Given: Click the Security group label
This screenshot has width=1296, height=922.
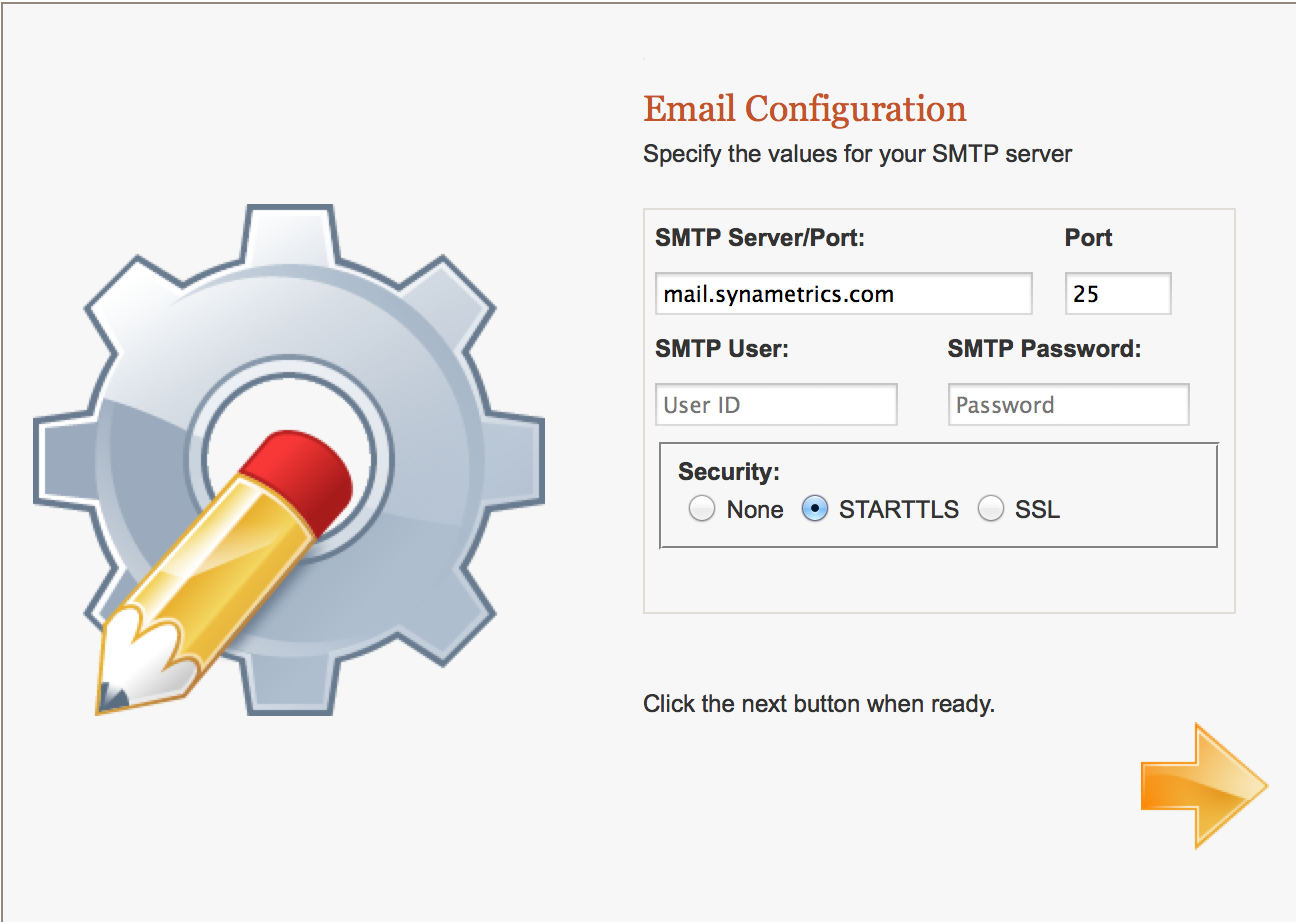Looking at the screenshot, I should pyautogui.click(x=729, y=471).
